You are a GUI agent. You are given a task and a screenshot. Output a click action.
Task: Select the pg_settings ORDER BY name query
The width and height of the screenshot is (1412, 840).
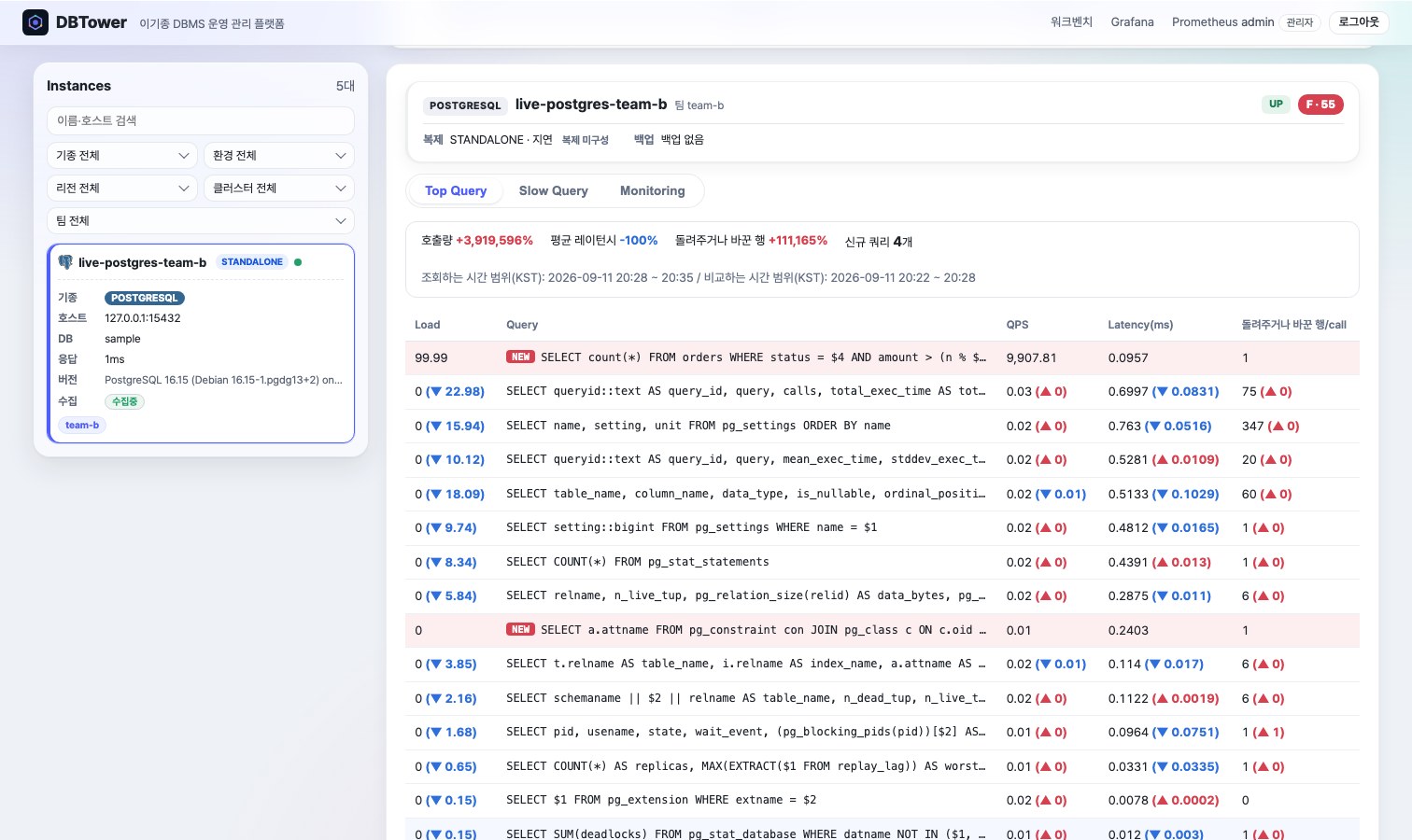[882, 426]
